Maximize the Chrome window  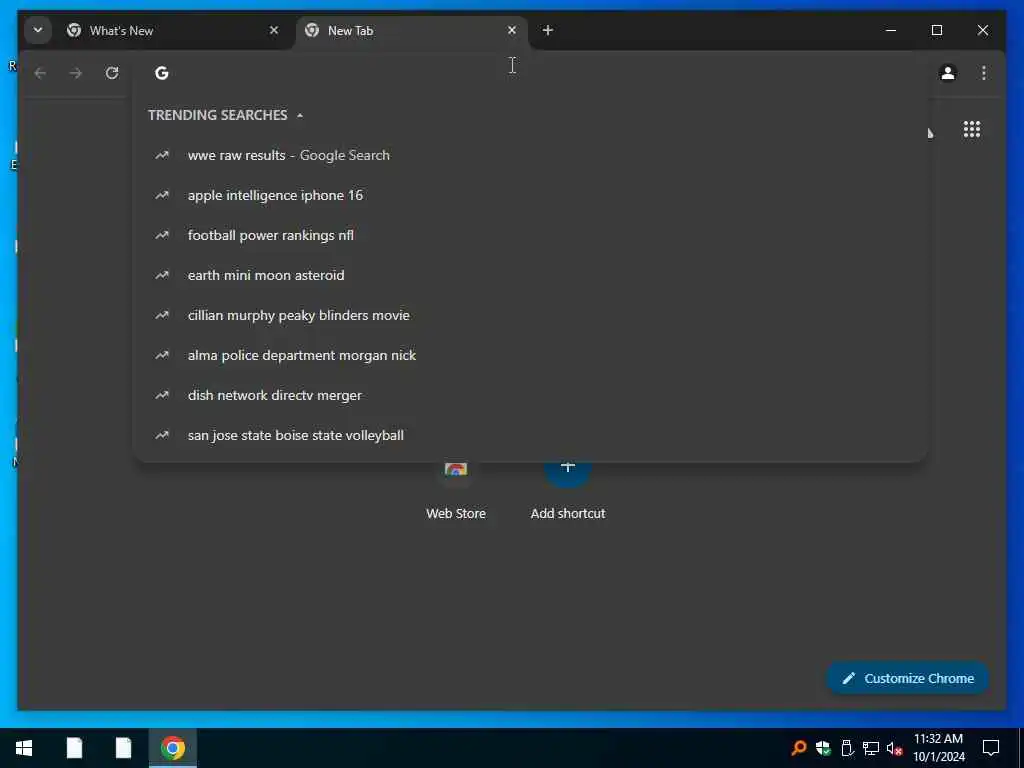[x=936, y=30]
